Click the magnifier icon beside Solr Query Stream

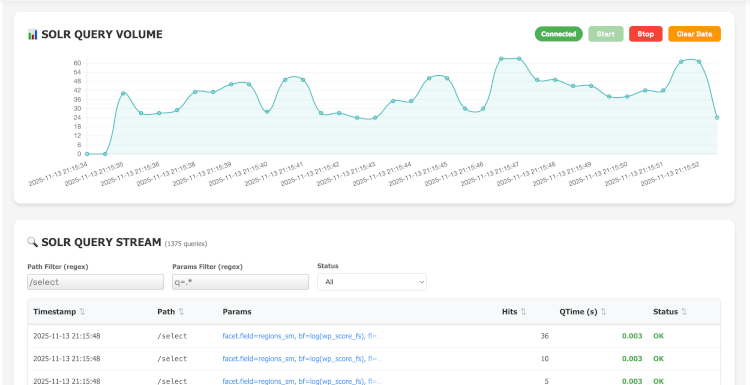coord(33,242)
